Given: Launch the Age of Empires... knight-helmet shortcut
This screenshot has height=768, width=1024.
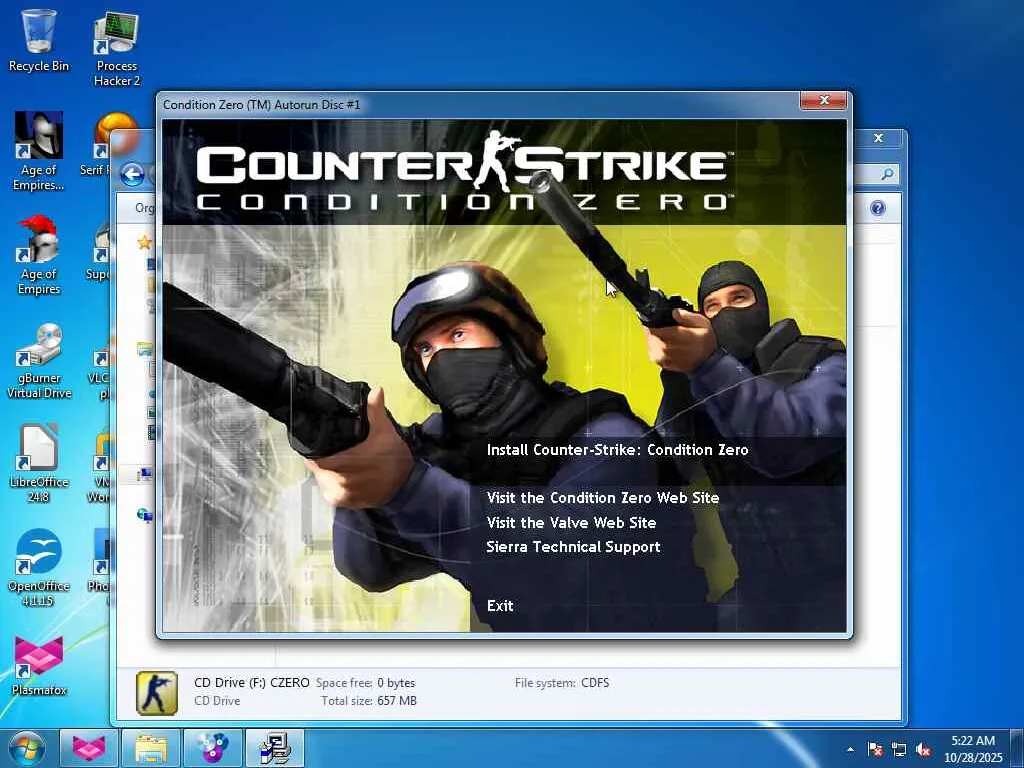Looking at the screenshot, I should pos(39,152).
